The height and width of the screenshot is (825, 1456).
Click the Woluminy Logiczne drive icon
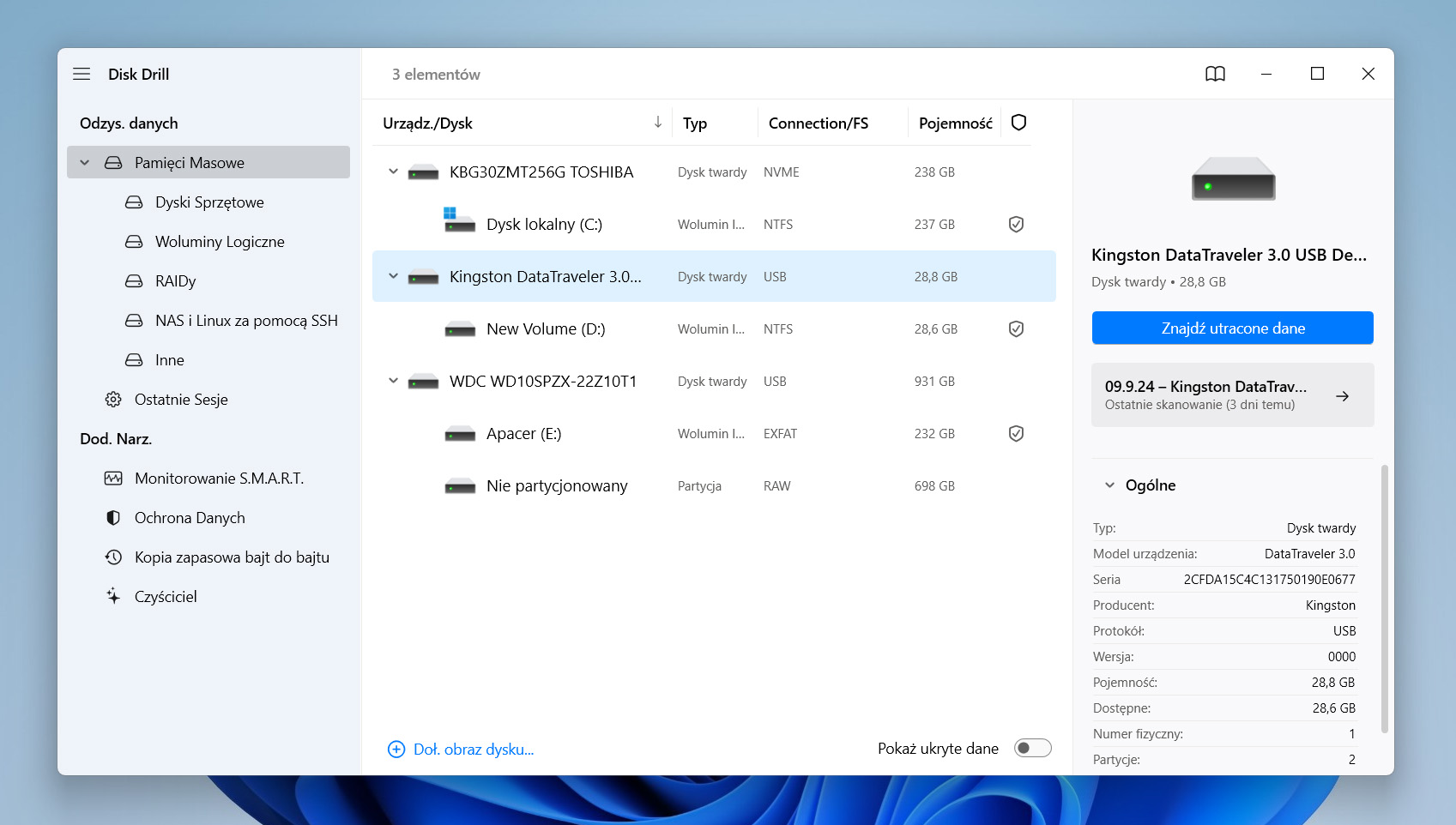134,241
